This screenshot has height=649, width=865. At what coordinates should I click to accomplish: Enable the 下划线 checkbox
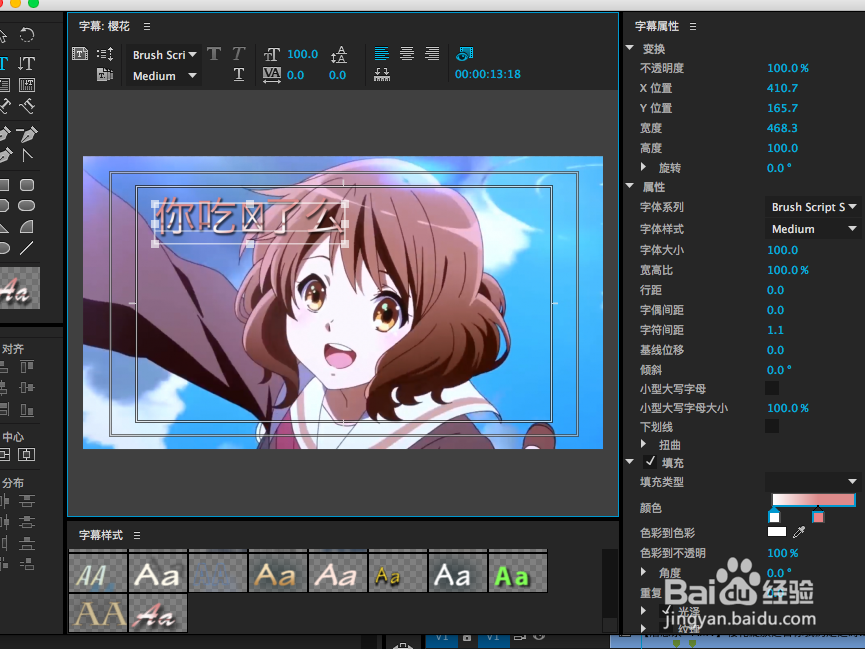[772, 426]
